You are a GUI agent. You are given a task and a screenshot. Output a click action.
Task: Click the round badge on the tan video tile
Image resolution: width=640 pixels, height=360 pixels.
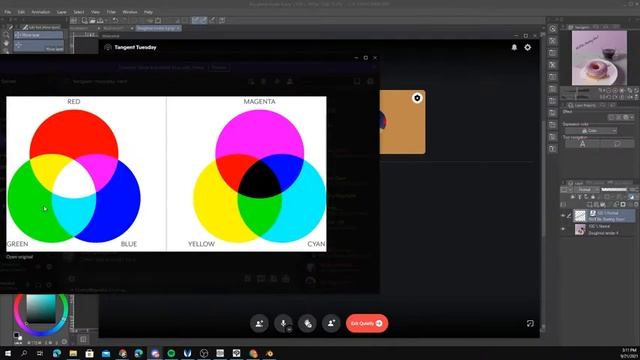click(417, 98)
